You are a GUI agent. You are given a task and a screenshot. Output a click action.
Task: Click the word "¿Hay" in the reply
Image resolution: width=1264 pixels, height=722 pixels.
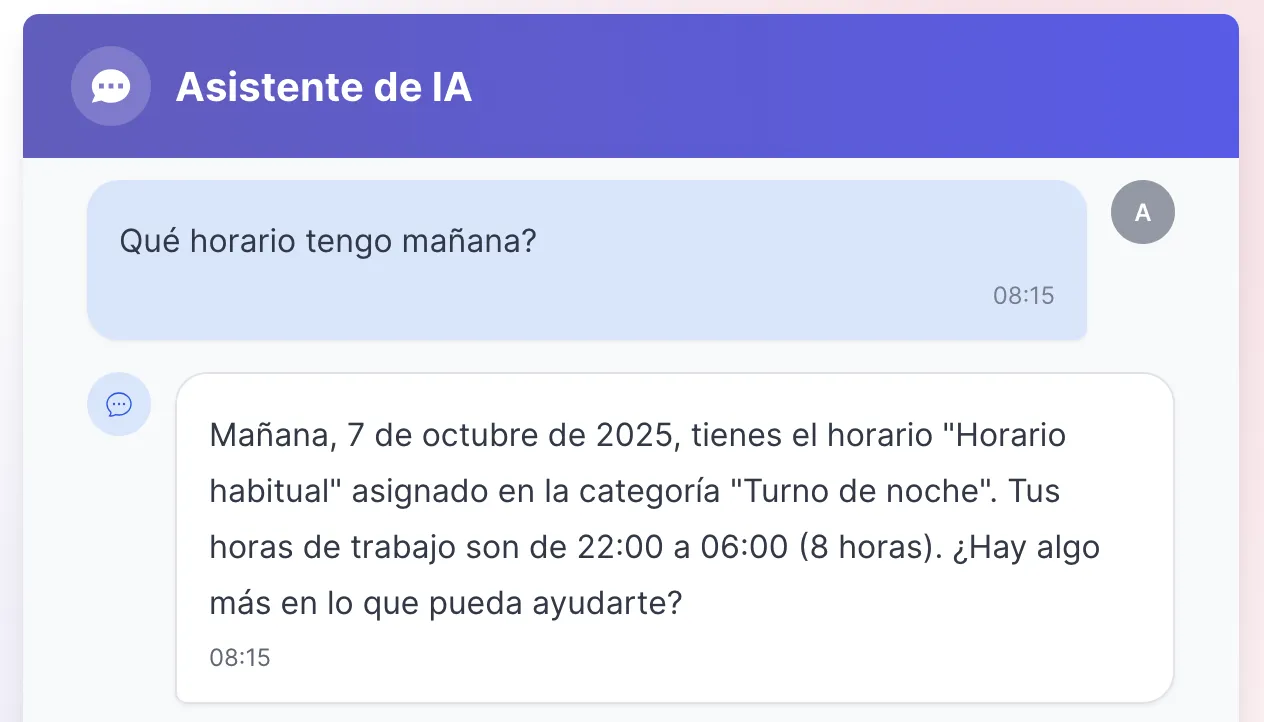click(985, 548)
